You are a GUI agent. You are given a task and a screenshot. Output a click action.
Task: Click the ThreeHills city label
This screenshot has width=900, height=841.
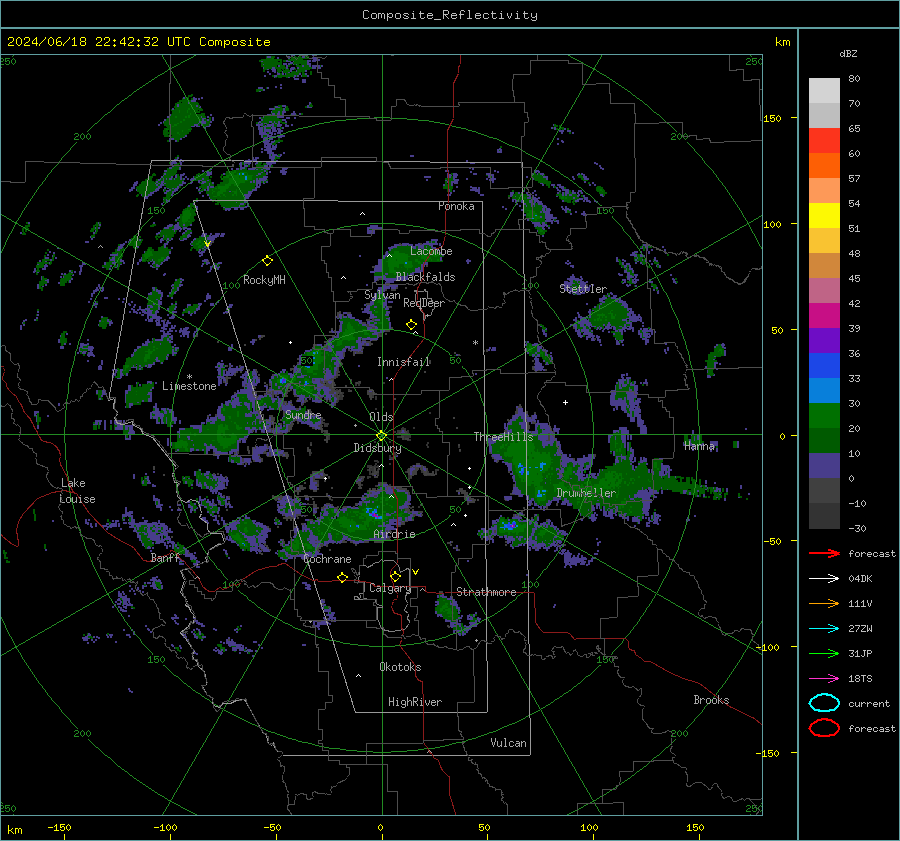coord(503,437)
